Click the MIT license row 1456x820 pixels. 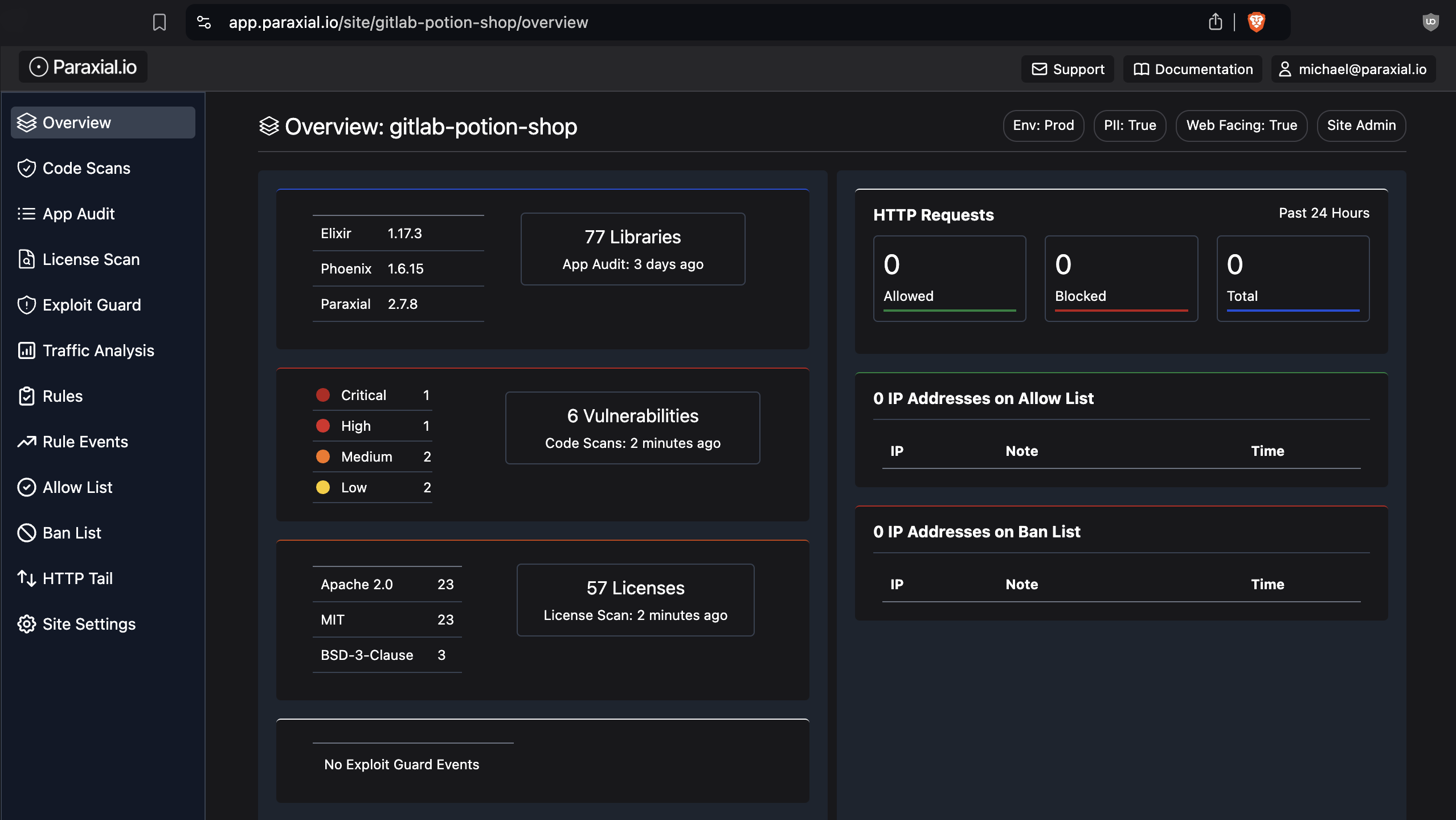387,619
